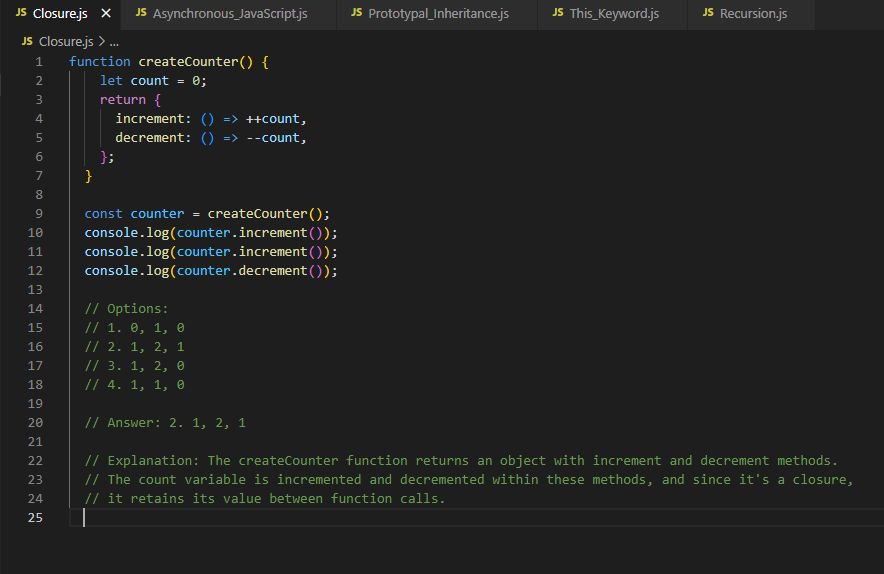884x574 pixels.
Task: Switch to the Asynchronous_JavaScript.js tab
Action: click(230, 14)
